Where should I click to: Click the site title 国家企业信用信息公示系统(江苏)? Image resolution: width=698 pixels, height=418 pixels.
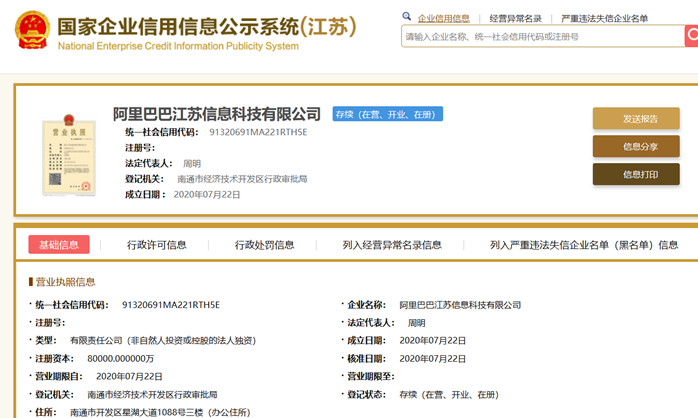coord(207,27)
